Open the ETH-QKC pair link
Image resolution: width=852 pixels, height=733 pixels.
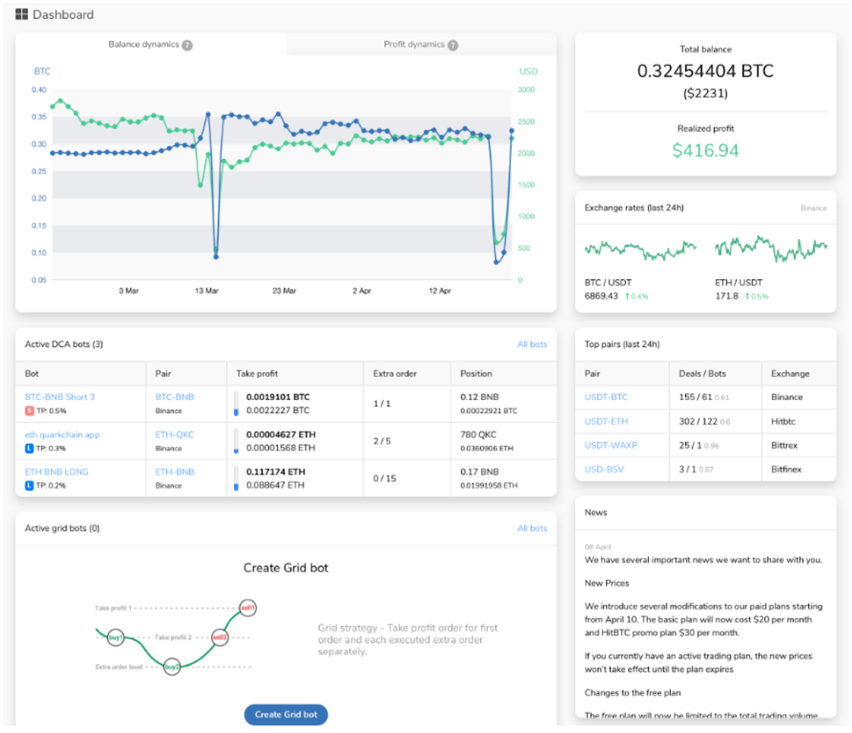click(174, 435)
